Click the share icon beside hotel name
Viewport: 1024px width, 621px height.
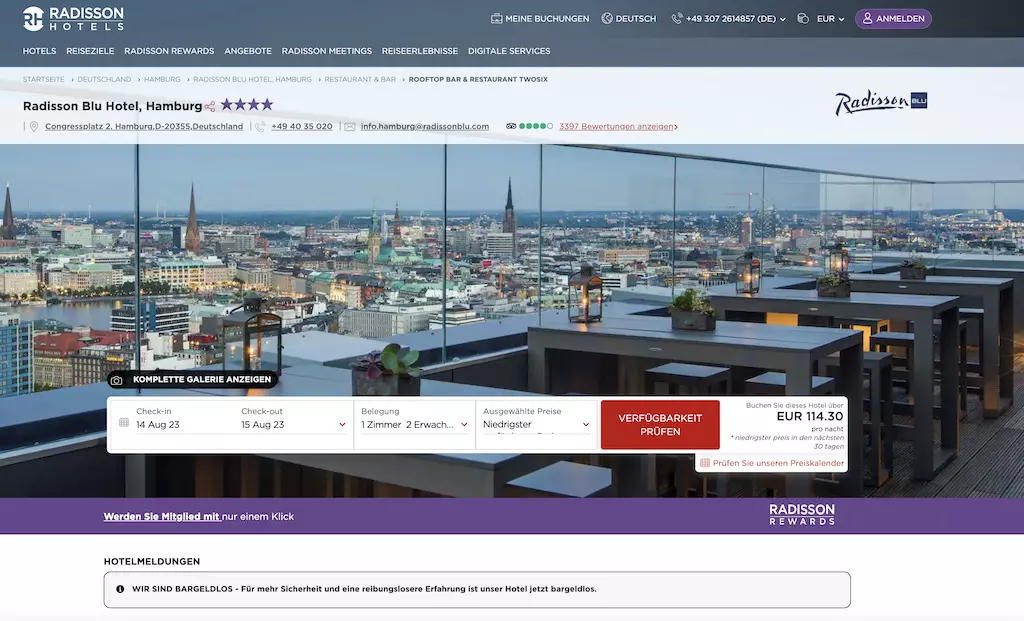point(210,106)
